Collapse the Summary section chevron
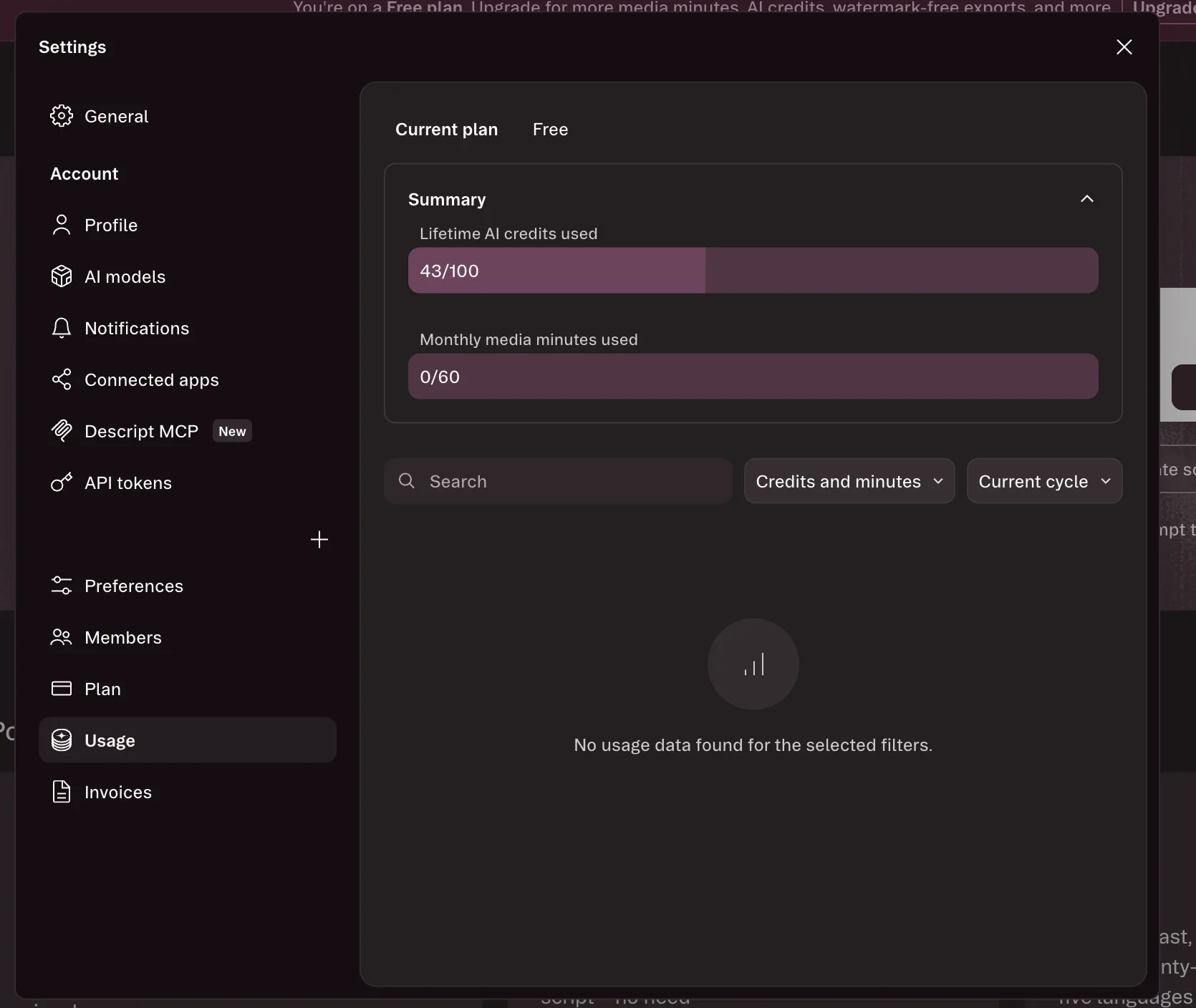 (1087, 199)
